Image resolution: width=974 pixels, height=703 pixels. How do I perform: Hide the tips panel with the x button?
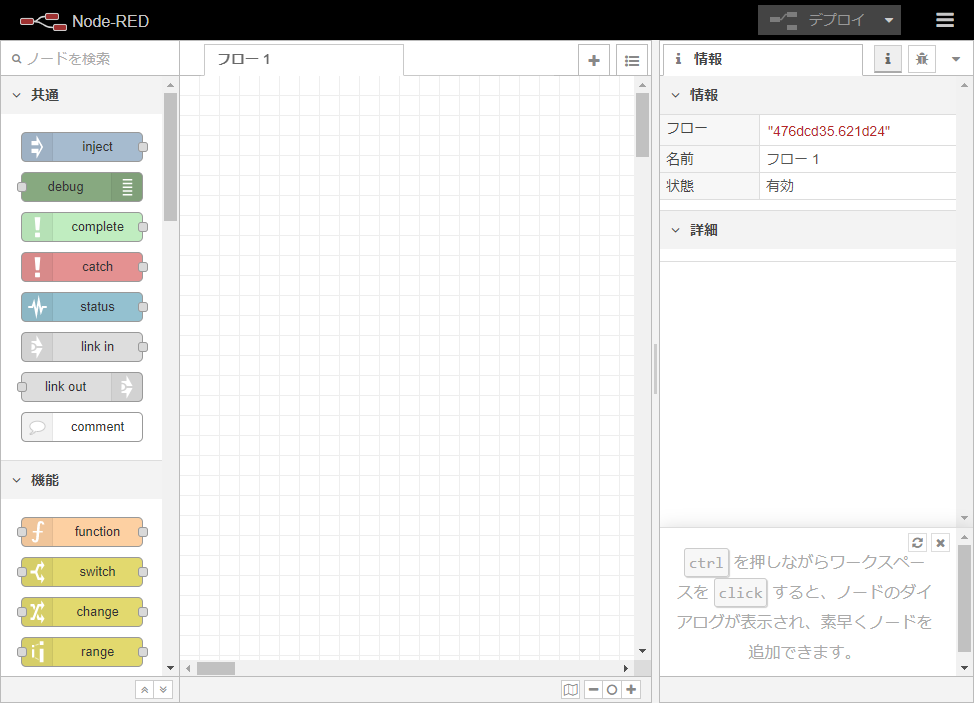940,542
